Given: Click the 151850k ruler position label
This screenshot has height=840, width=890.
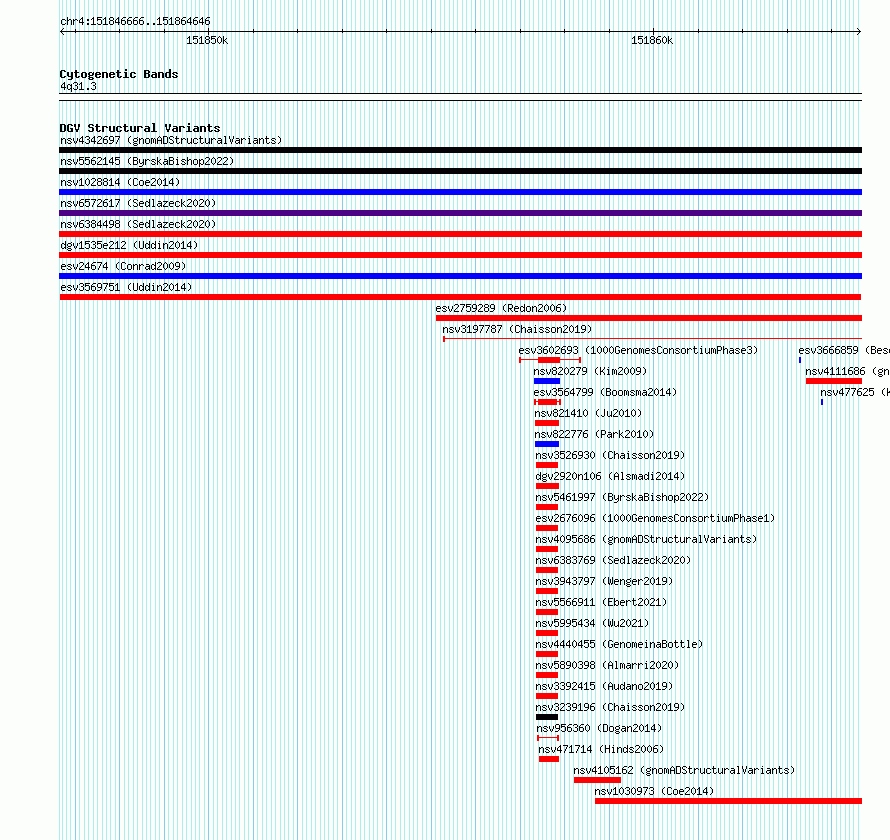Looking at the screenshot, I should pos(207,40).
